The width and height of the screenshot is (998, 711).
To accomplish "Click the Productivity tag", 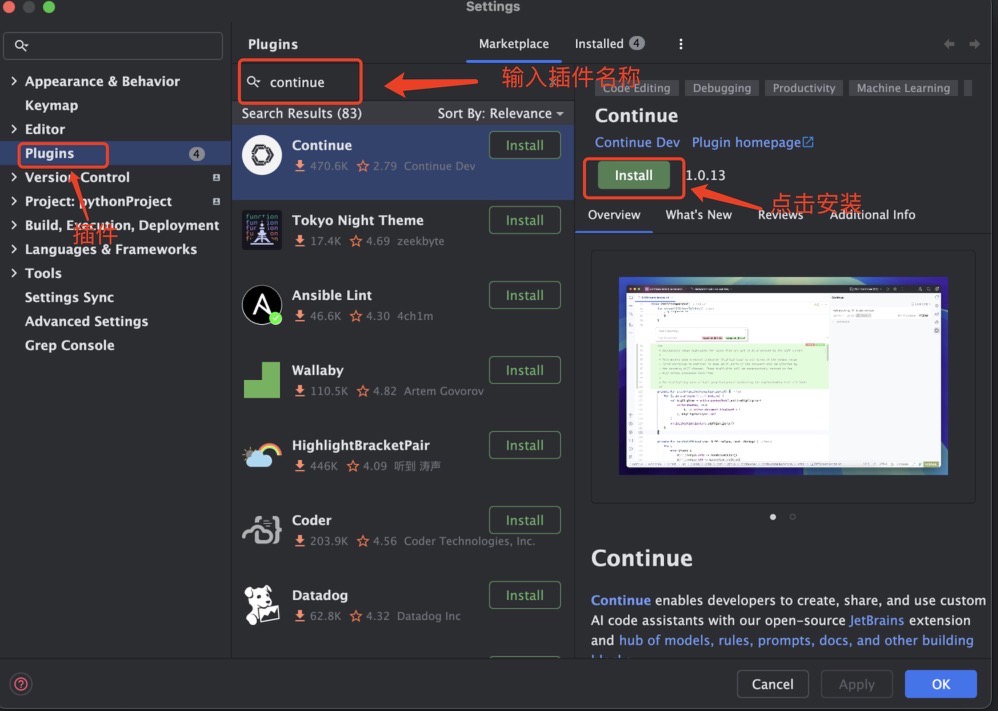I will (x=804, y=88).
